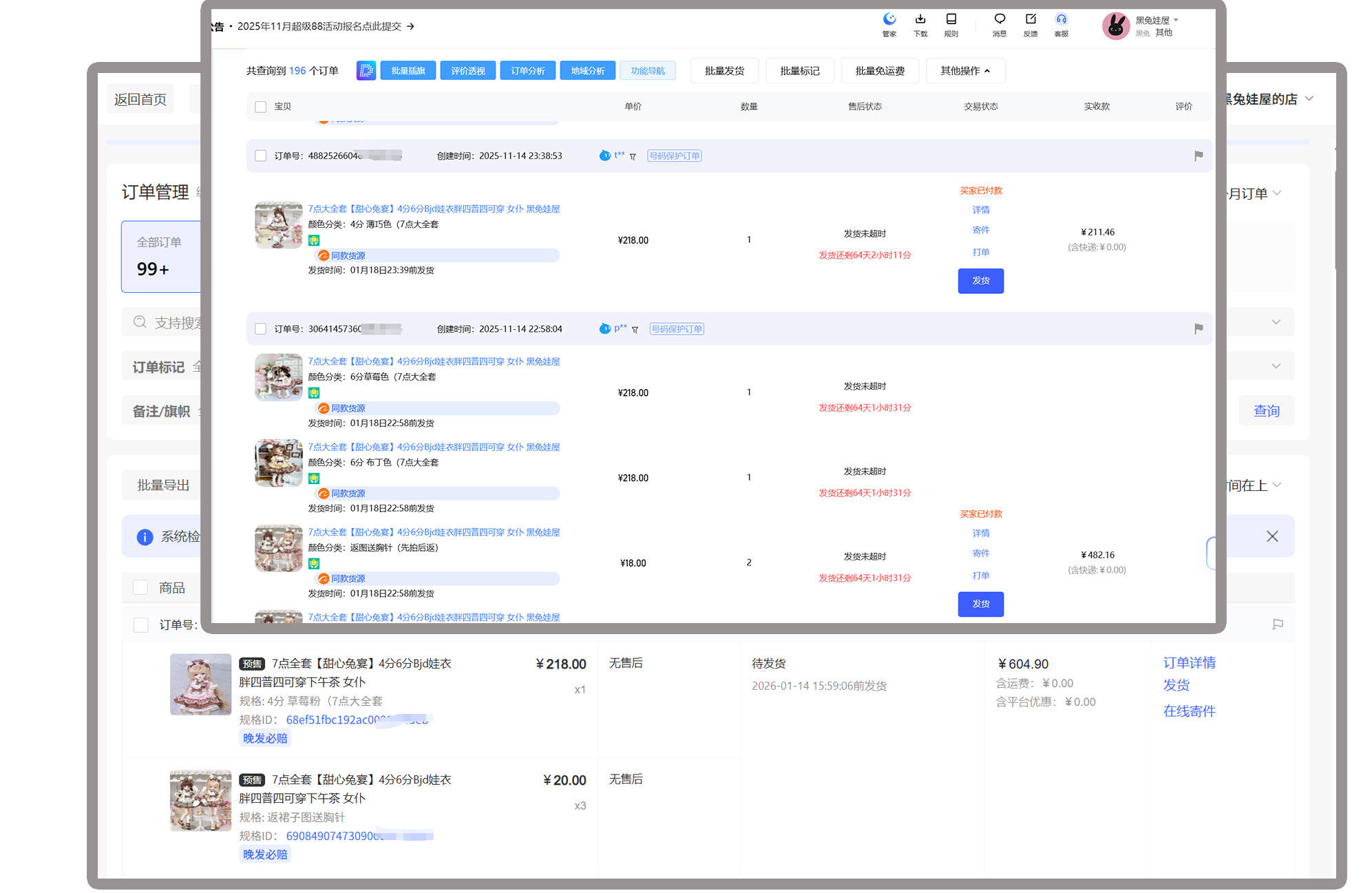
Task: Open 订单详情 link for ¥604.90 order
Action: tap(1189, 662)
